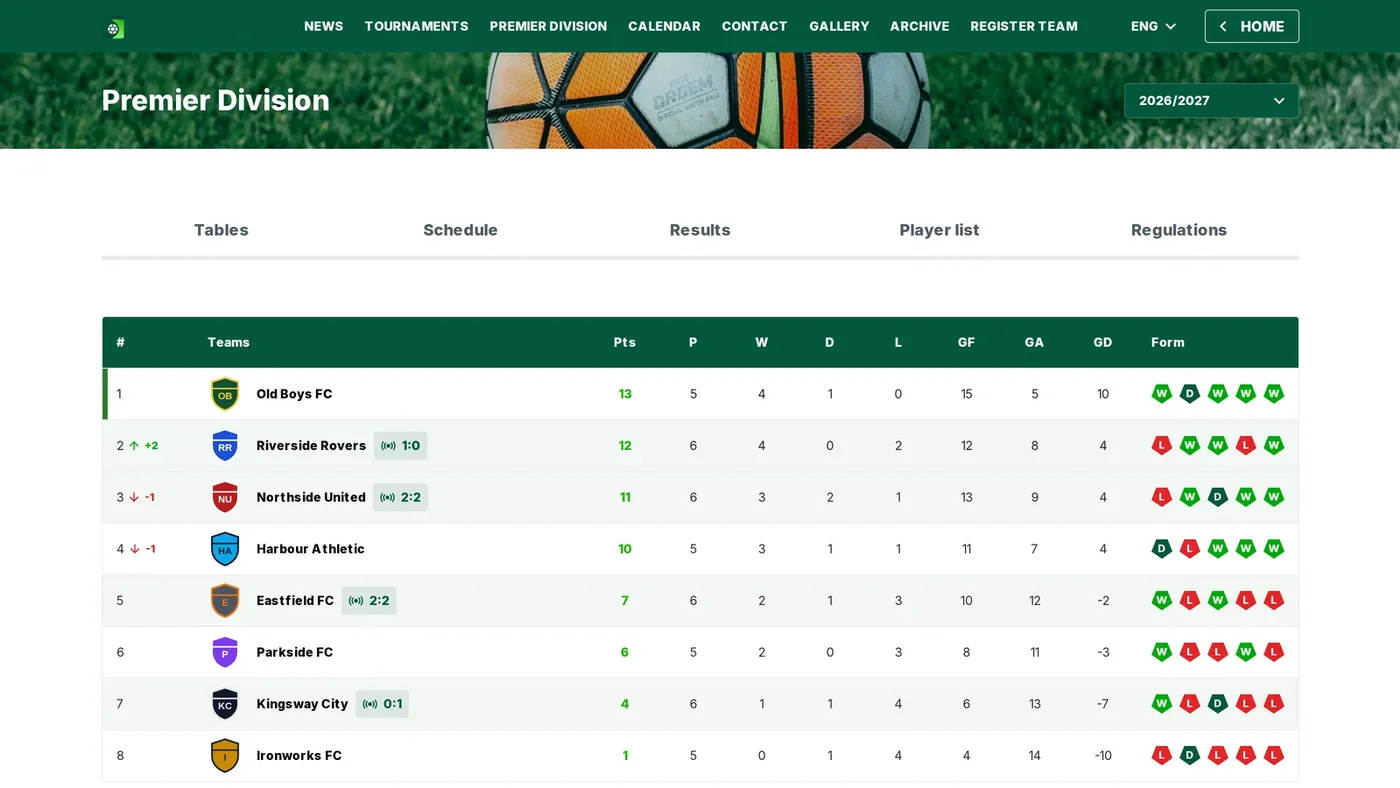Screen dimensions: 1400x788
Task: Open the Regulations tab
Action: pos(1179,230)
